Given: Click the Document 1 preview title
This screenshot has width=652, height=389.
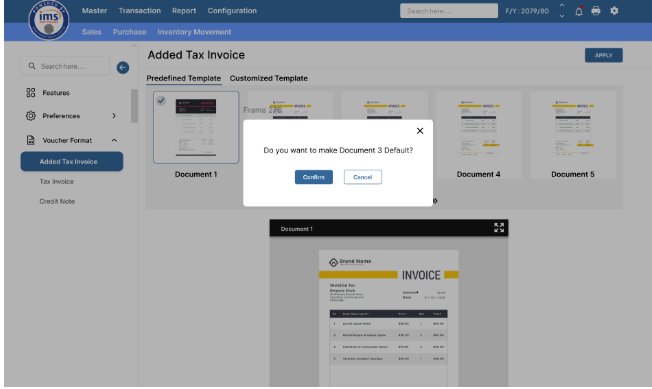Looking at the screenshot, I should (296, 229).
